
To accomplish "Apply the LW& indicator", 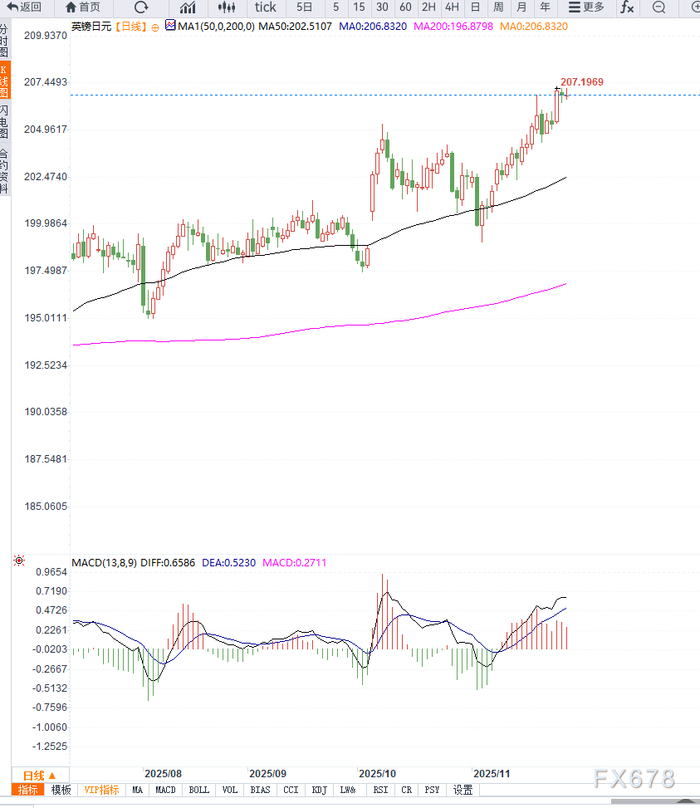I will (348, 789).
